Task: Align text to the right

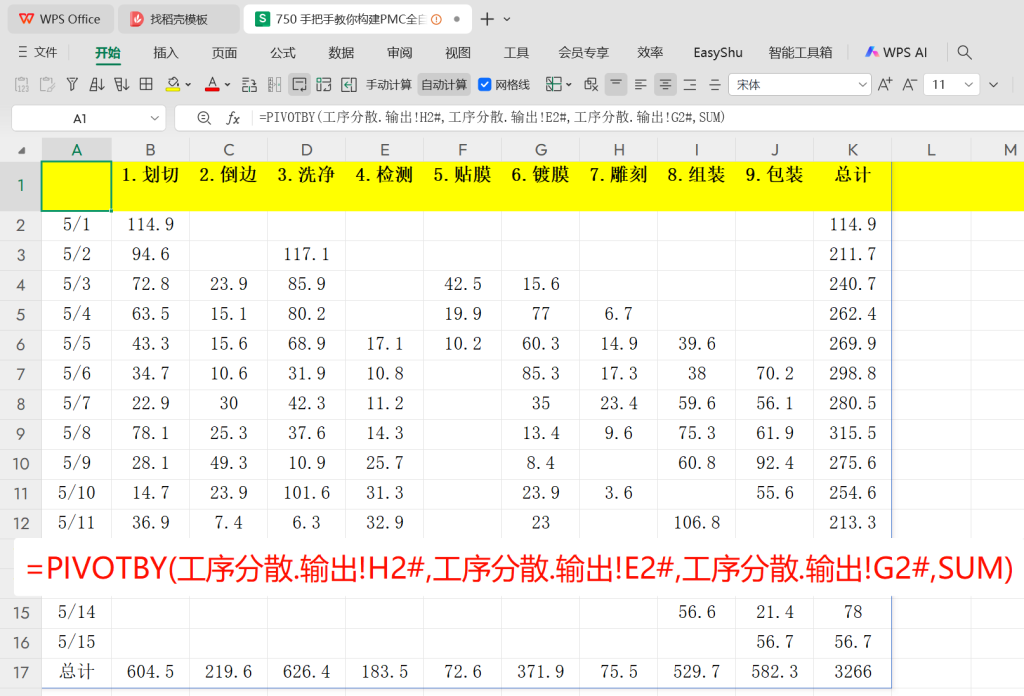Action: (690, 85)
